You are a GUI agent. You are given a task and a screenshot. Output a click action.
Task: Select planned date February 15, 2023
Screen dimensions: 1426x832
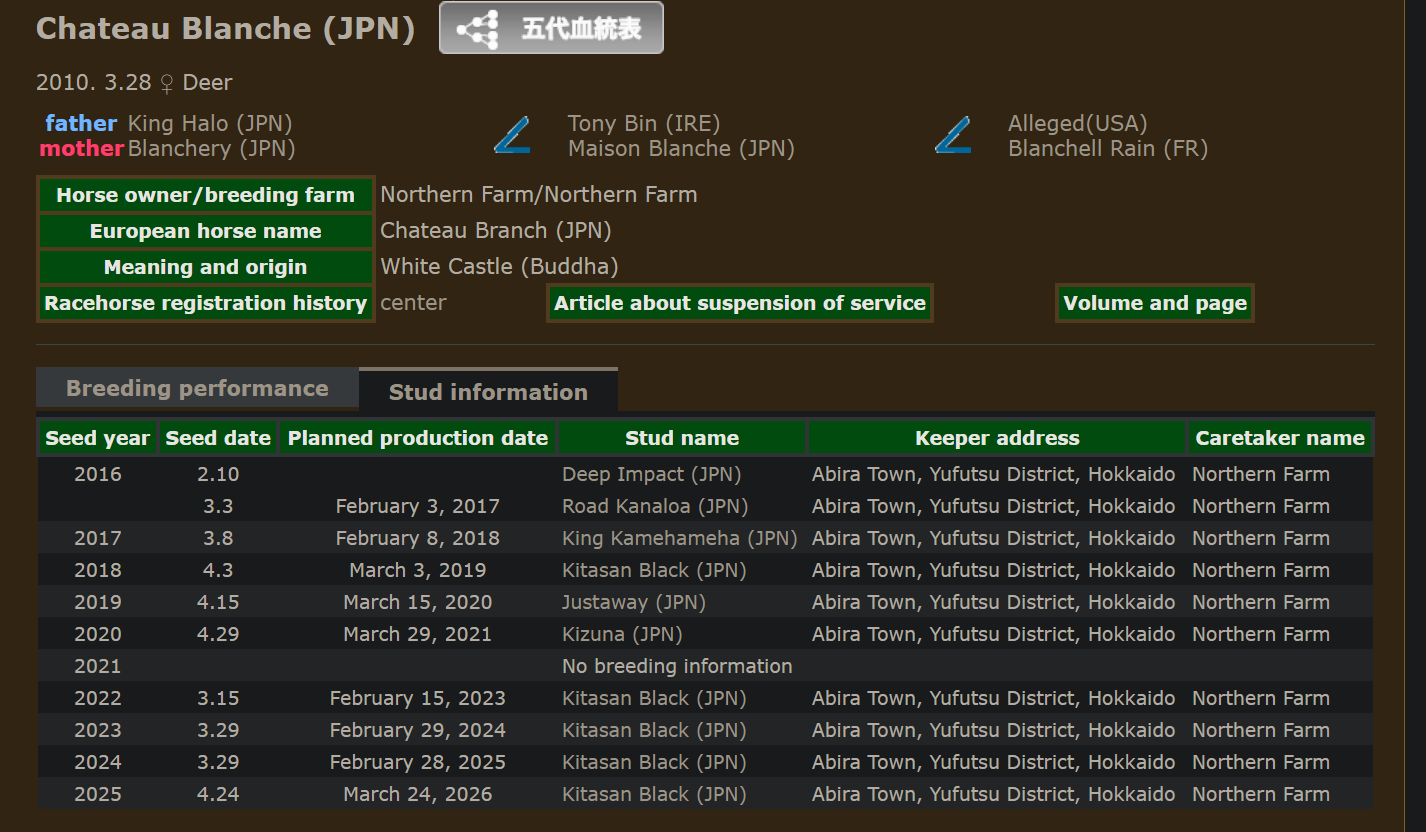pos(418,698)
